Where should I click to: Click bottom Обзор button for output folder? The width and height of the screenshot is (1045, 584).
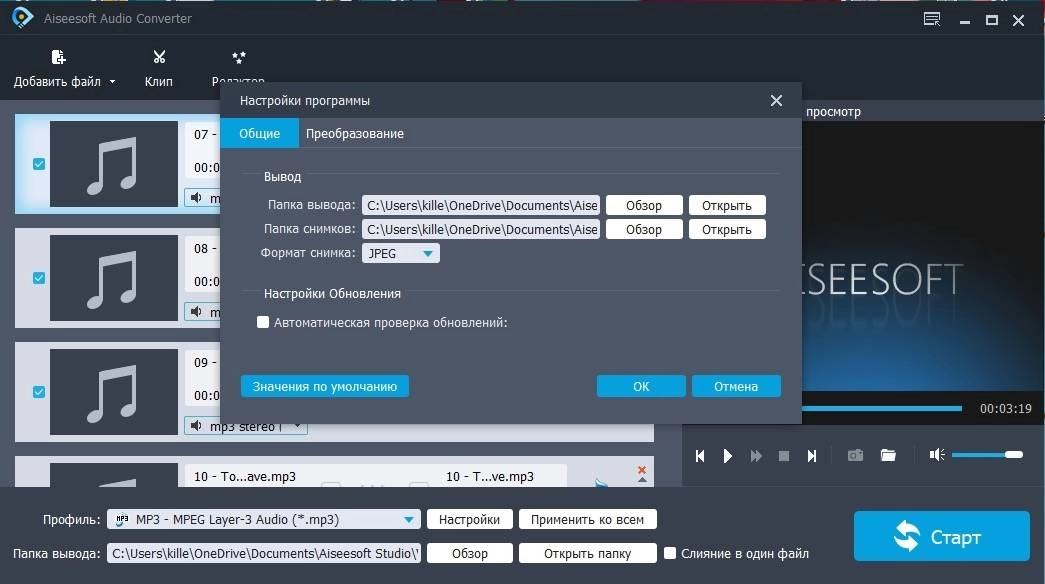tap(469, 553)
